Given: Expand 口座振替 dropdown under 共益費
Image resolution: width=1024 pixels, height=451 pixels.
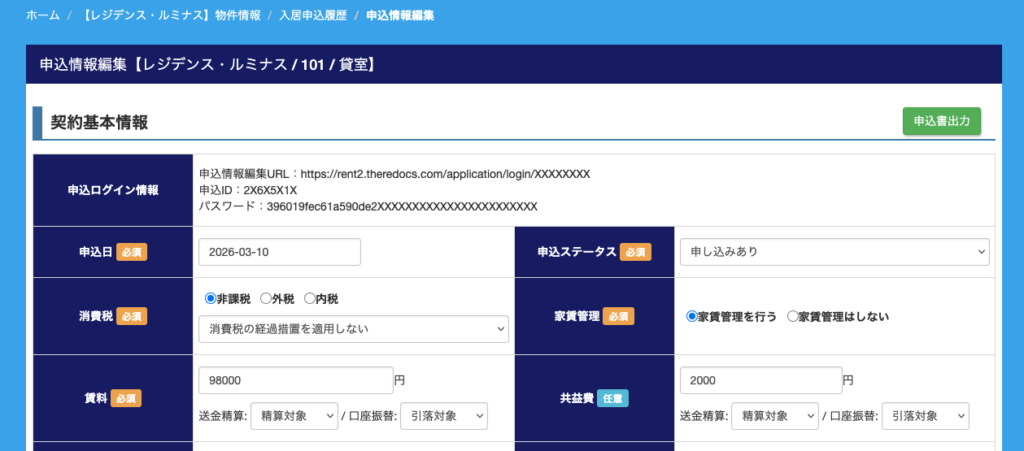Looking at the screenshot, I should pos(924,416).
